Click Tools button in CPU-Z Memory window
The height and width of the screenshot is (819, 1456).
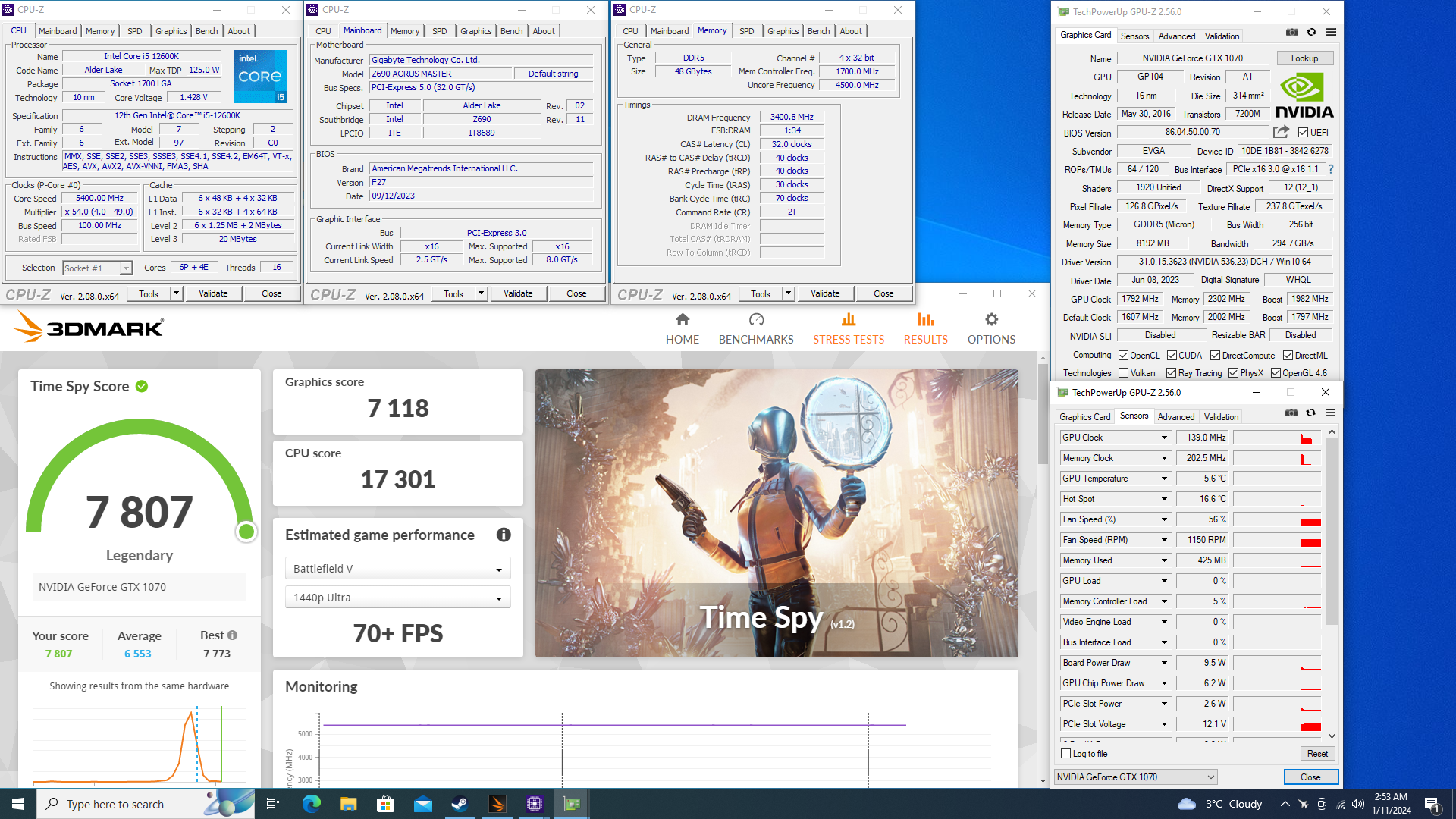tap(760, 294)
